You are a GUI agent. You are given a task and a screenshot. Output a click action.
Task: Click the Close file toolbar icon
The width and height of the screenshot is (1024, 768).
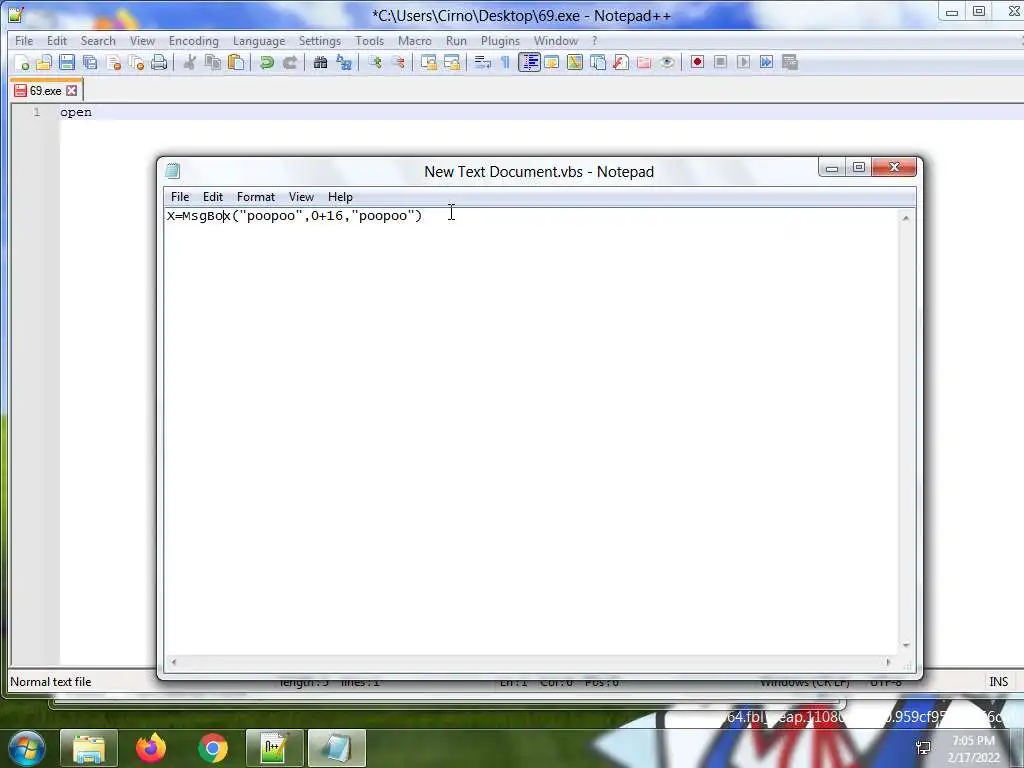click(x=114, y=63)
